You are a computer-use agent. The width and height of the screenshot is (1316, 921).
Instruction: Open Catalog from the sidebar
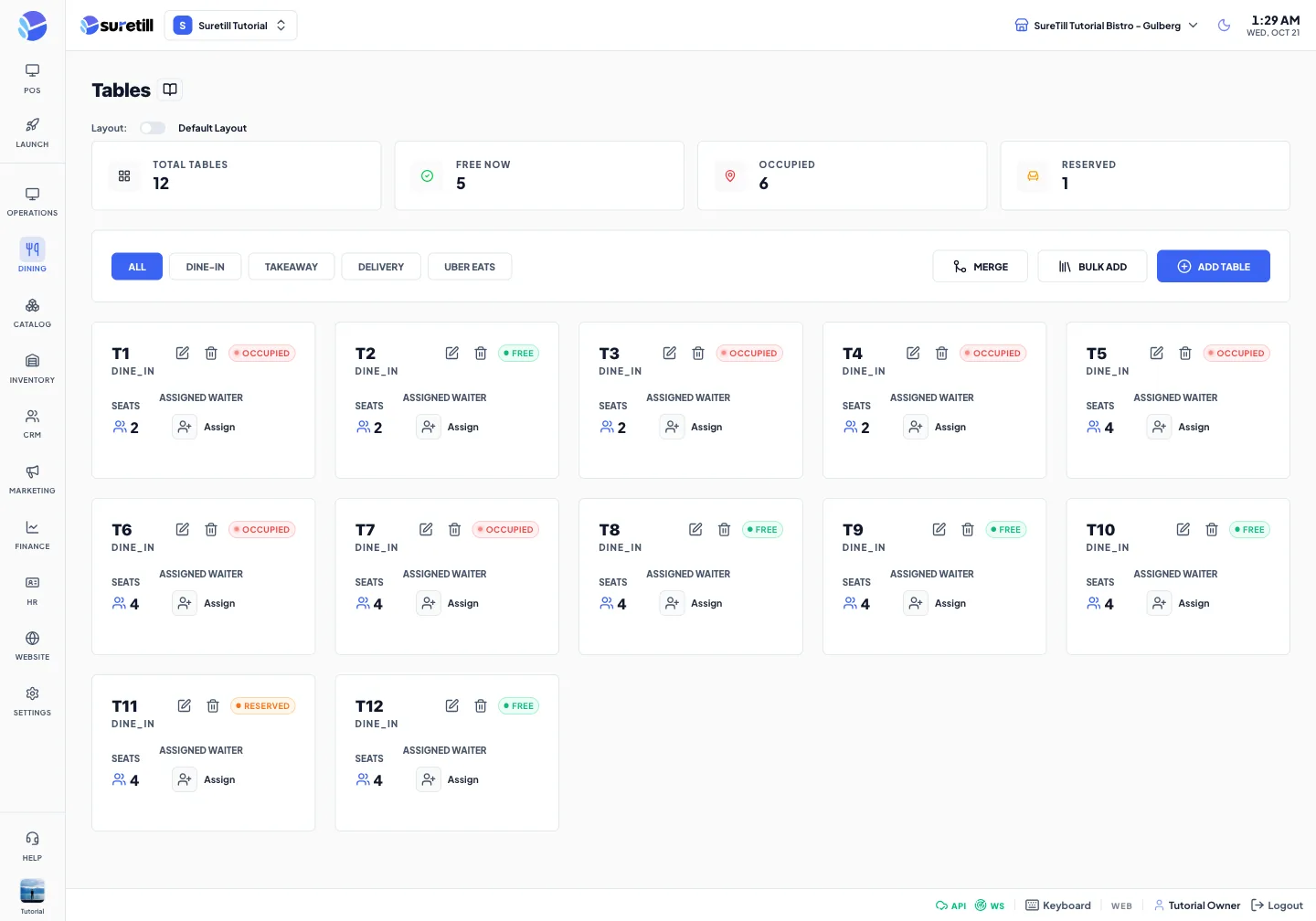click(32, 312)
